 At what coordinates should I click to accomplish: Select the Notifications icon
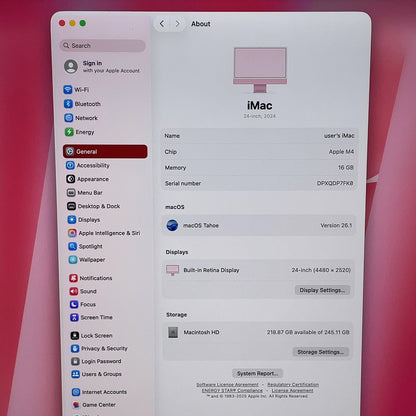click(73, 278)
